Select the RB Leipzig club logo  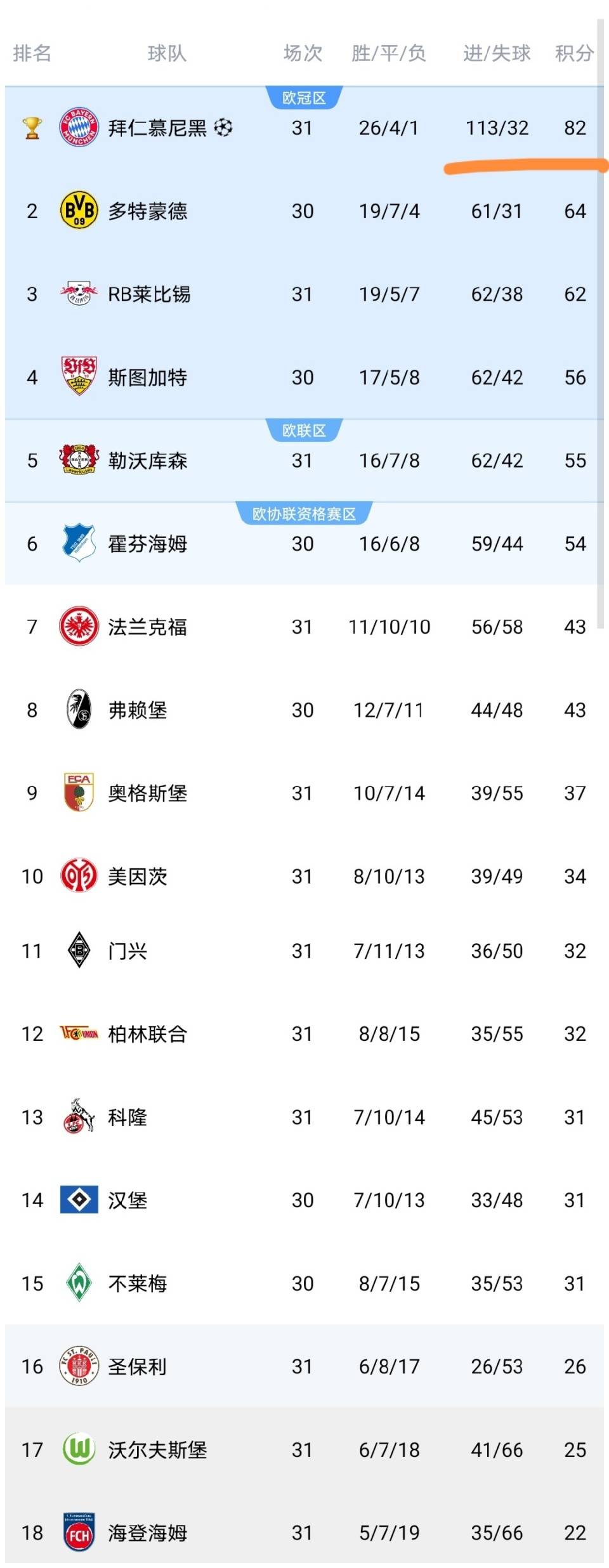coord(80,294)
